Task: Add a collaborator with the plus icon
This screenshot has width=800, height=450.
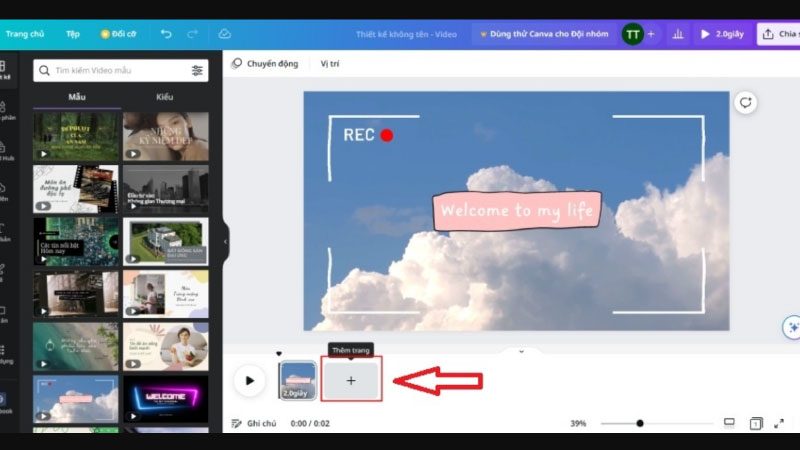Action: tap(651, 34)
